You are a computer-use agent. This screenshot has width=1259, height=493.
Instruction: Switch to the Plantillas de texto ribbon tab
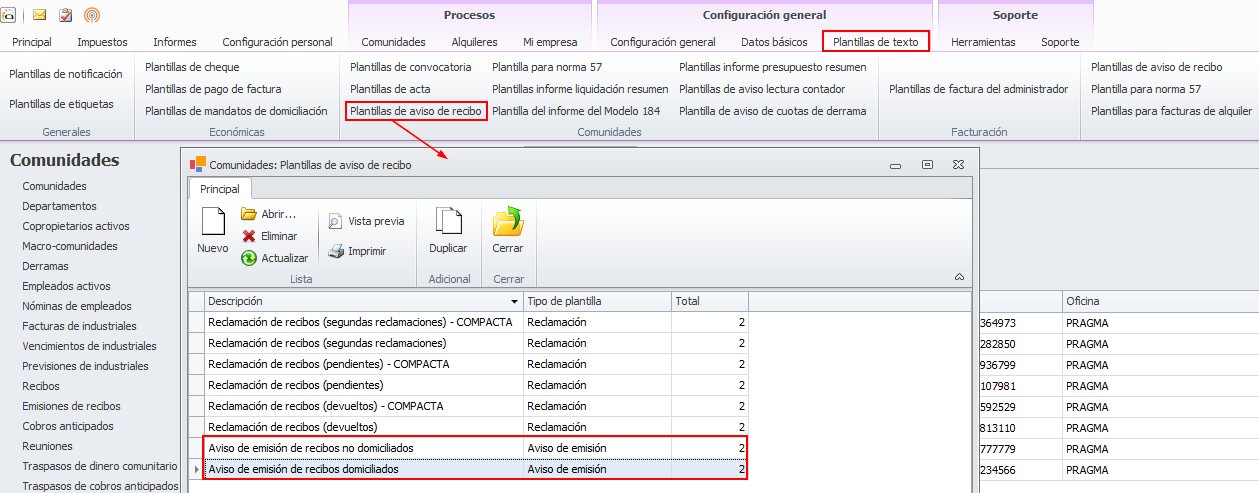pyautogui.click(x=876, y=42)
